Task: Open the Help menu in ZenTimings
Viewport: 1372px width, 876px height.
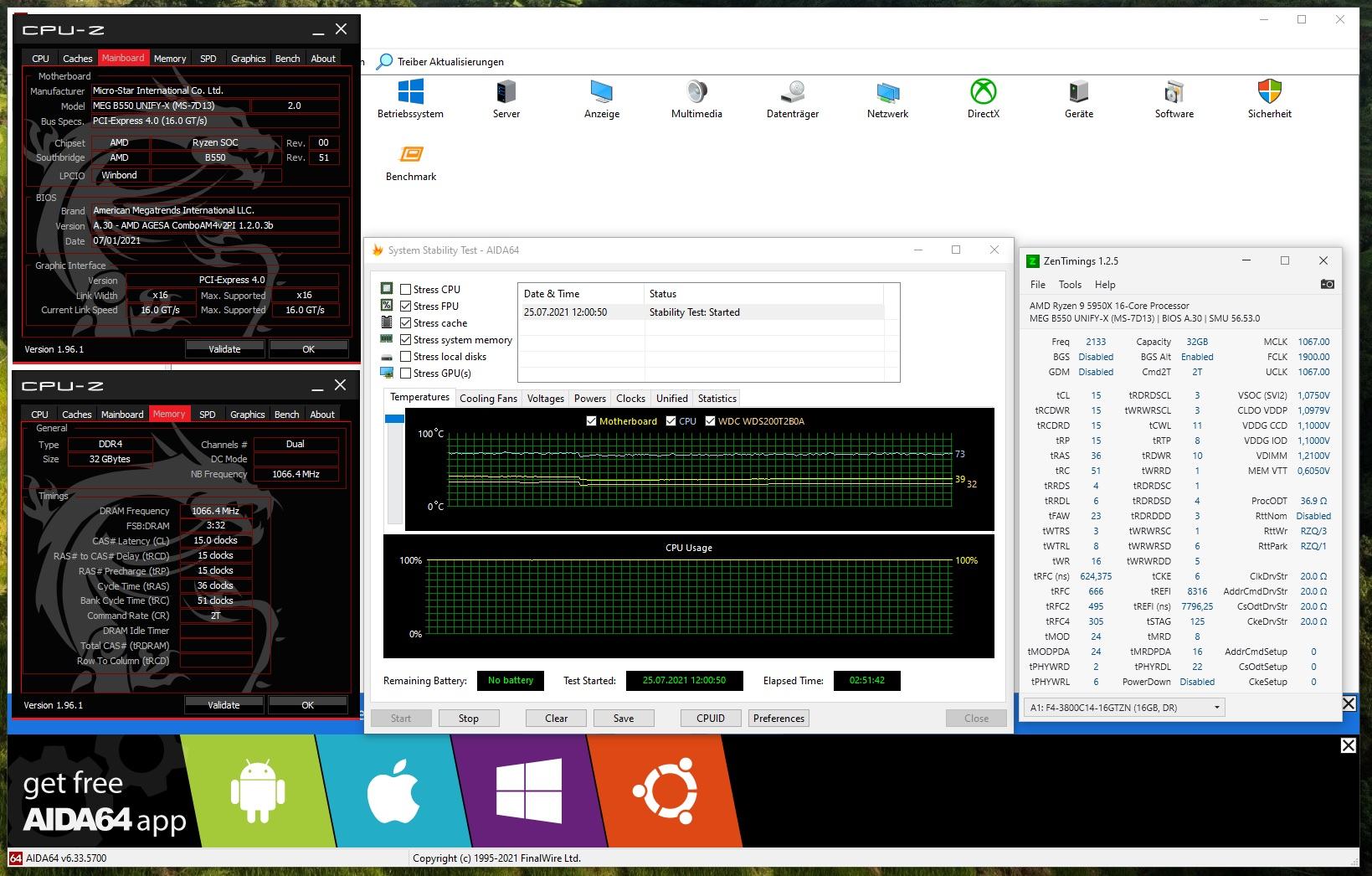Action: point(1105,284)
